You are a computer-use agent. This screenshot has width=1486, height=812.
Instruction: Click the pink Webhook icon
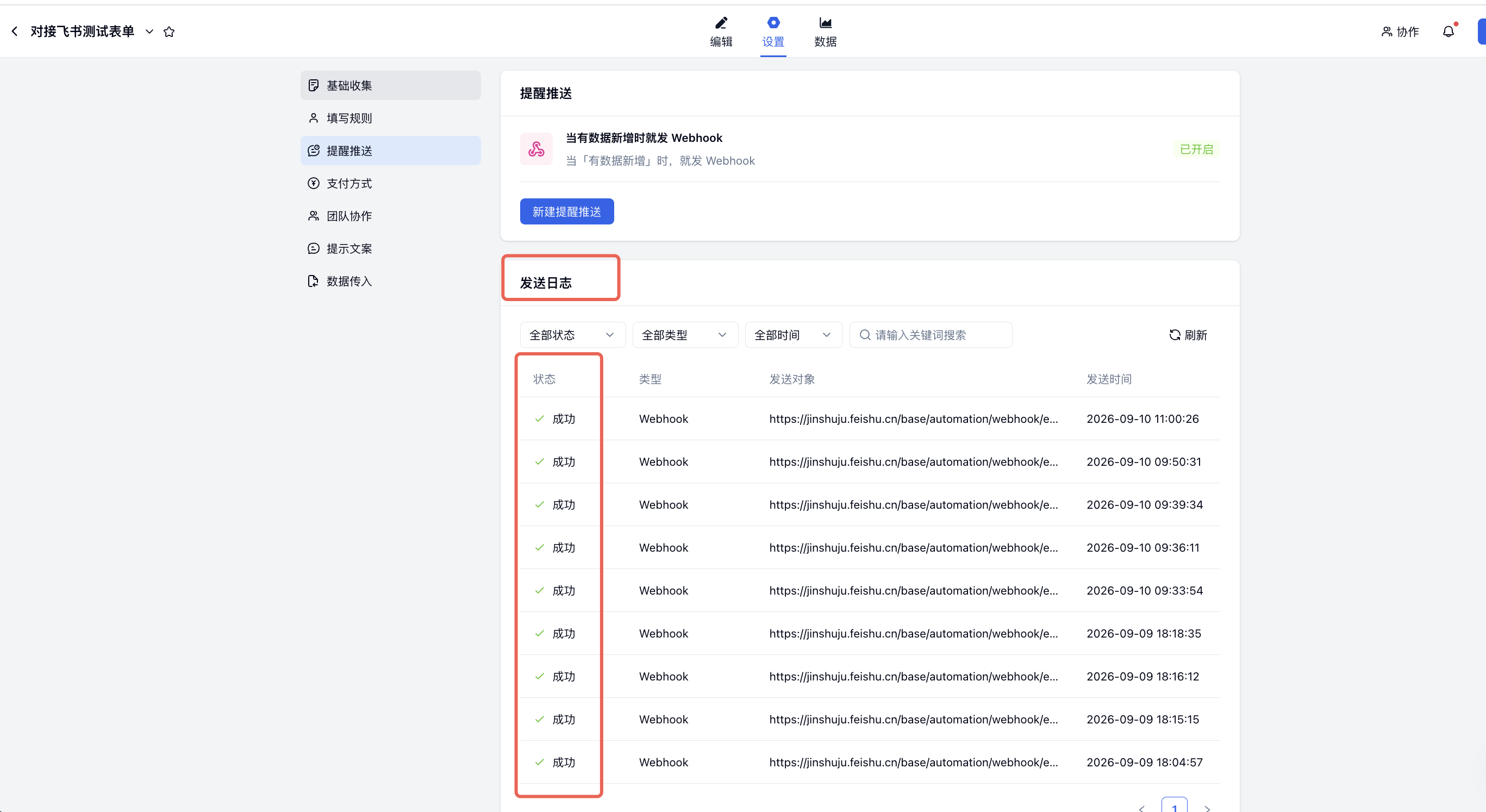[536, 149]
